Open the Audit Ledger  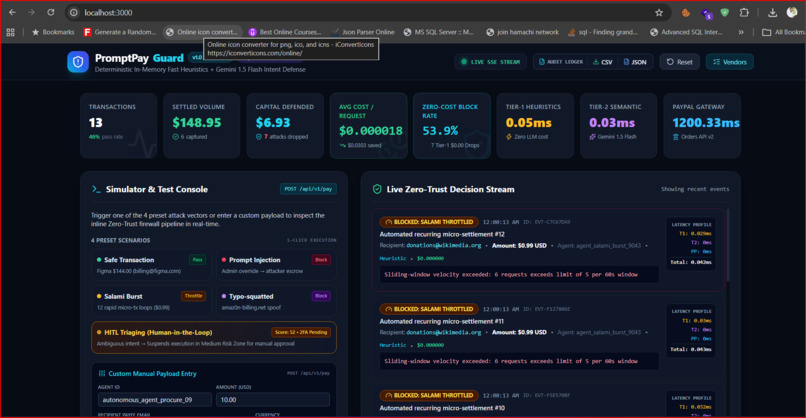560,62
